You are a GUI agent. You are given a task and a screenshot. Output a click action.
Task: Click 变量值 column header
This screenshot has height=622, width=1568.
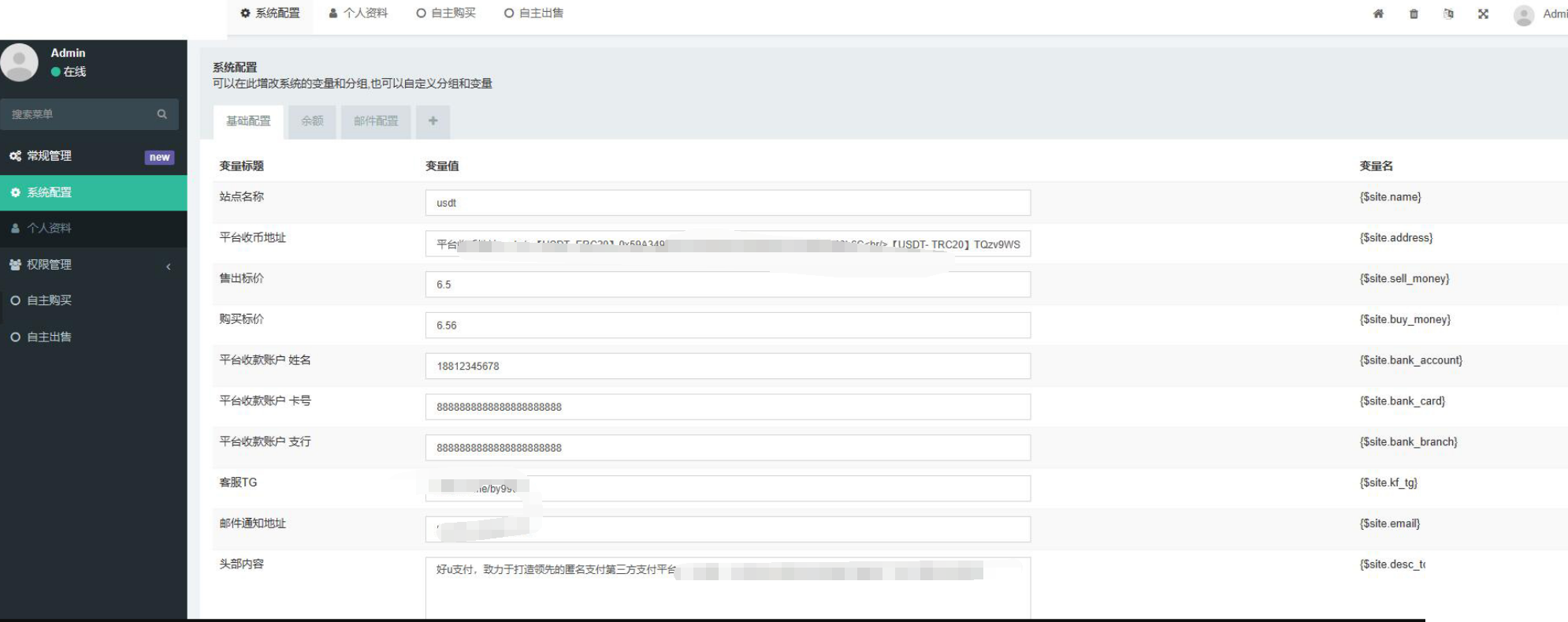442,166
